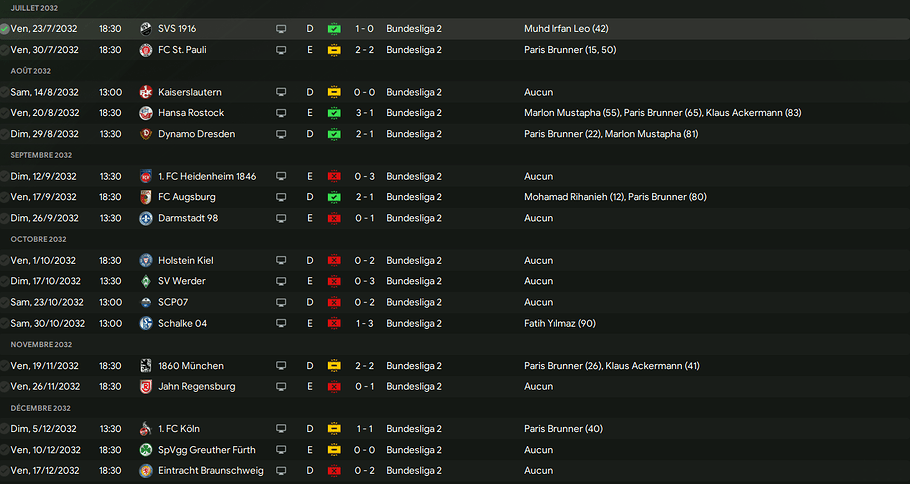Open the Jahn Regensburg team link
The height and width of the screenshot is (484, 910).
196,387
